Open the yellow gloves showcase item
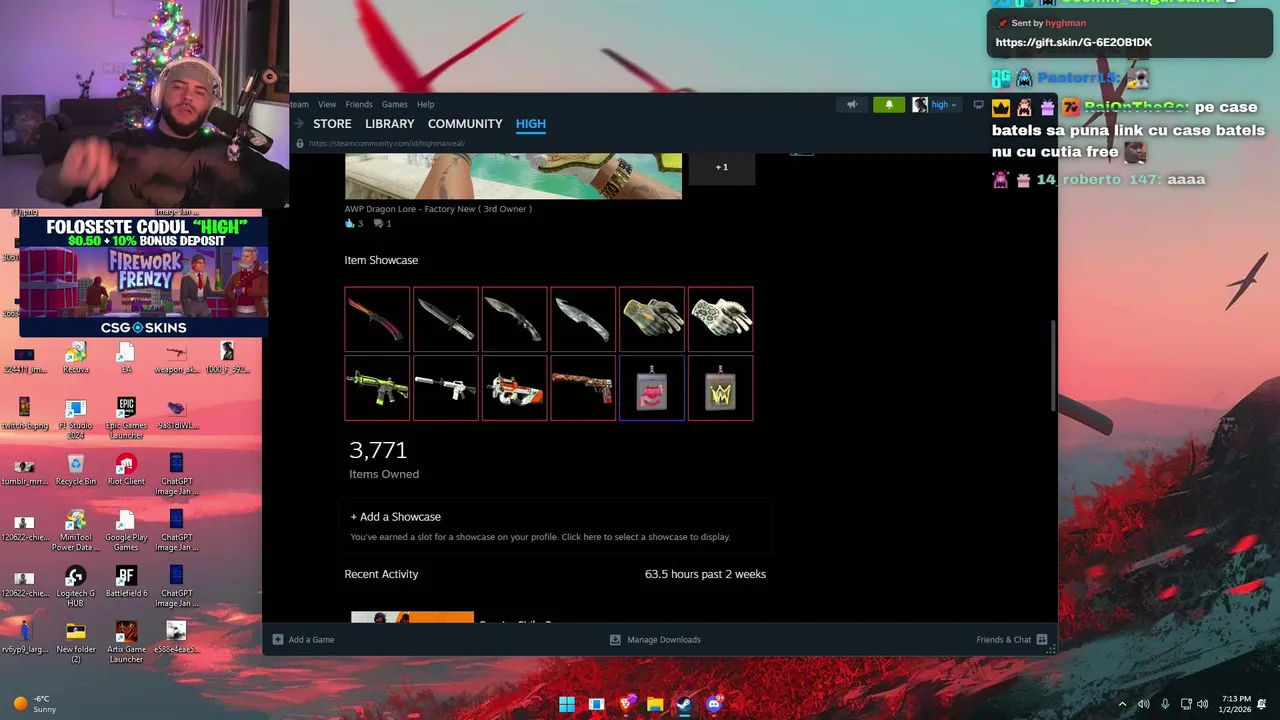 [x=652, y=320]
